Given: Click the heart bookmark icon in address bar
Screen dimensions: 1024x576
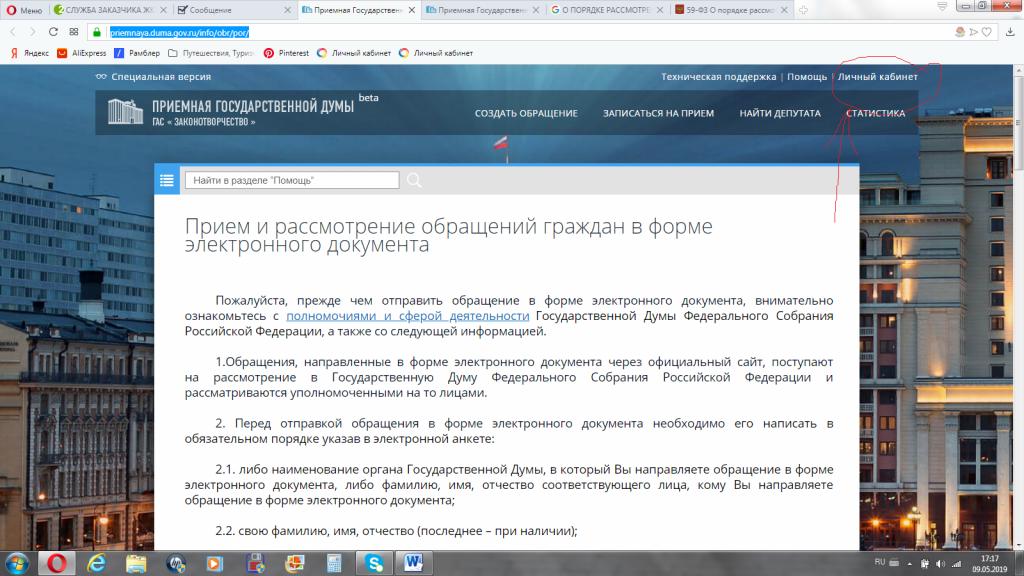Looking at the screenshot, I should click(987, 32).
